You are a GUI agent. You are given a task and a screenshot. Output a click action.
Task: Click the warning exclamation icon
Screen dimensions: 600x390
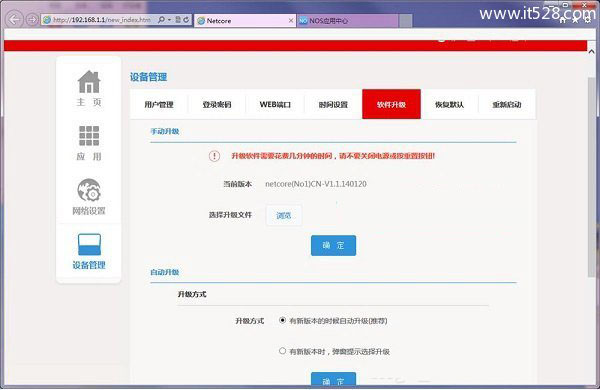(x=214, y=156)
